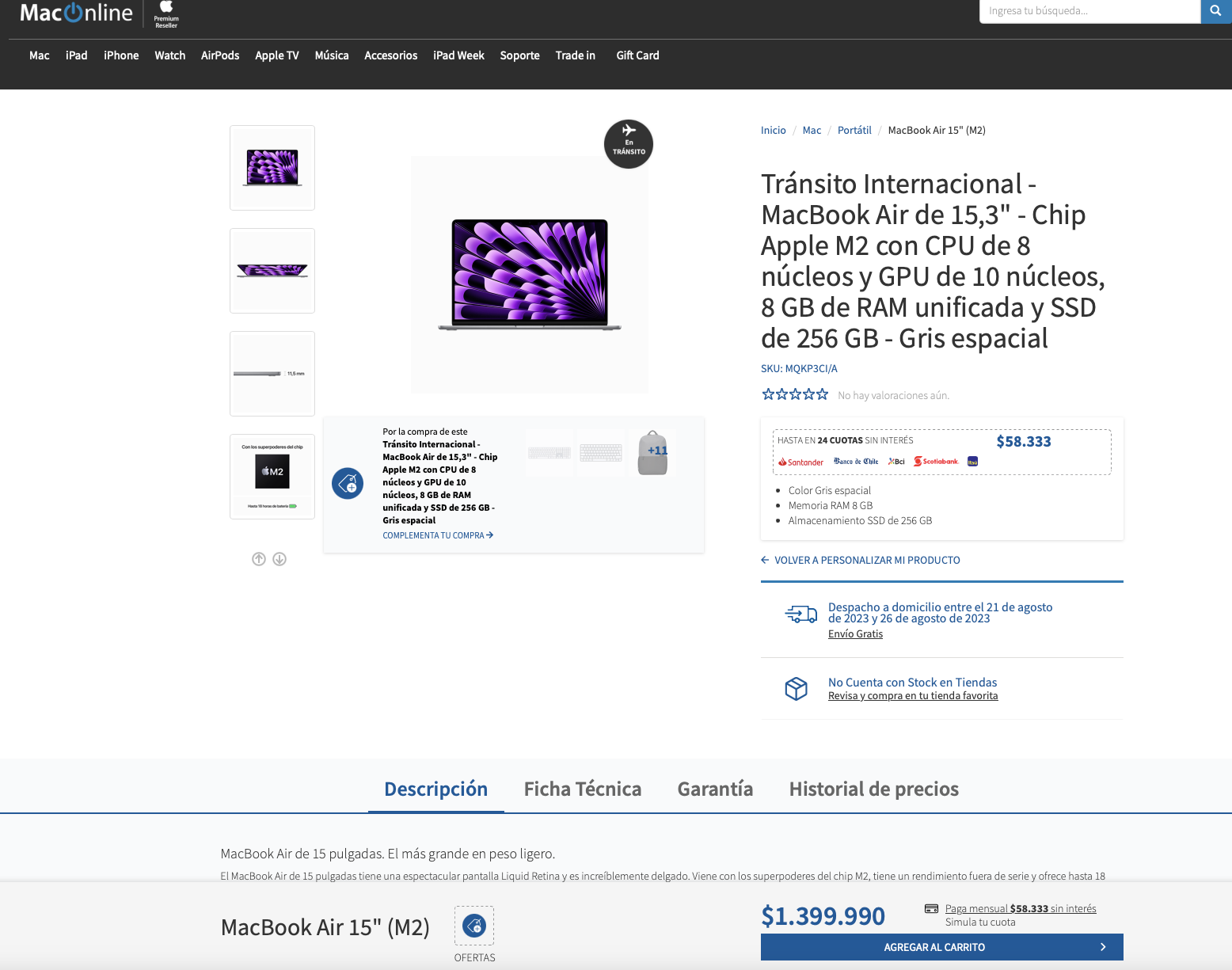Click the $1.399.990 price
Viewport: 1232px width, 970px height.
click(823, 916)
